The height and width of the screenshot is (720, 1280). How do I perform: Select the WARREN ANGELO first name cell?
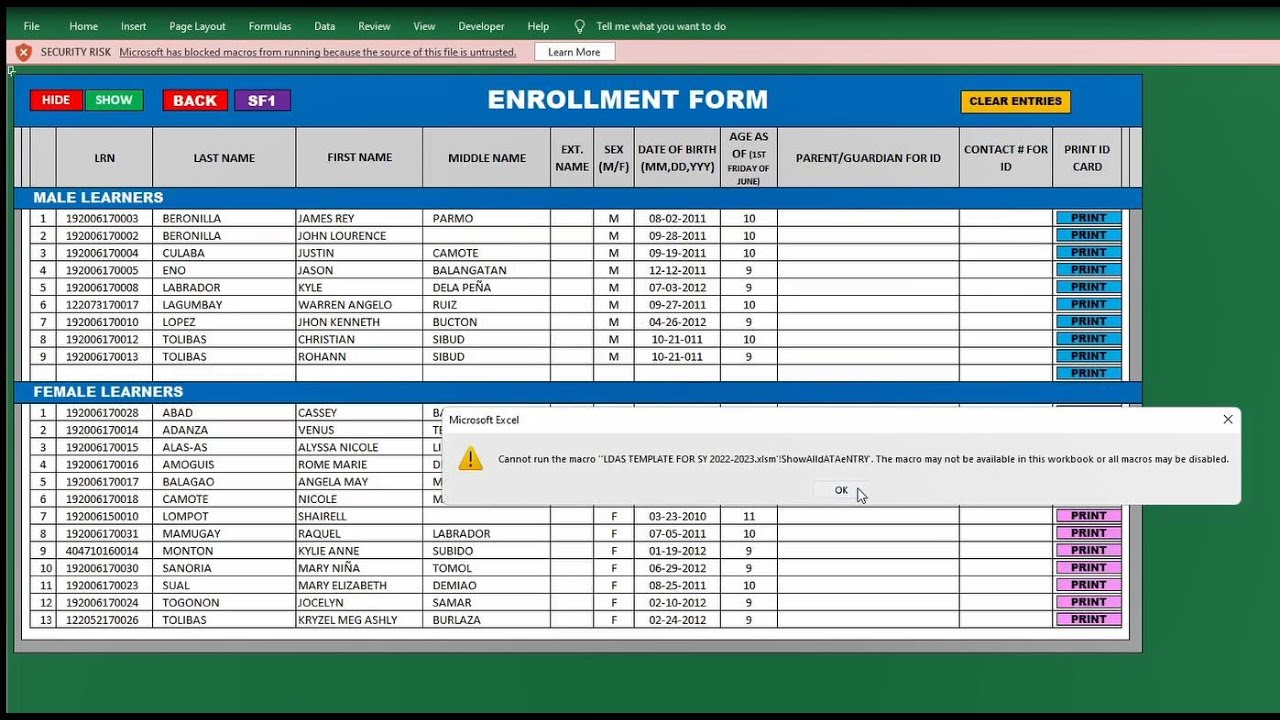[x=359, y=305]
